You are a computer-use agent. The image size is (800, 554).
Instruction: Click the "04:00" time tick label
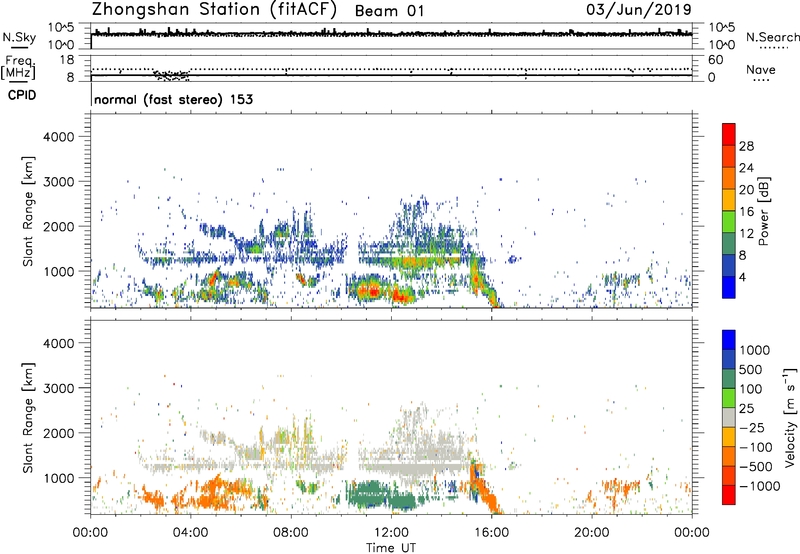click(190, 533)
